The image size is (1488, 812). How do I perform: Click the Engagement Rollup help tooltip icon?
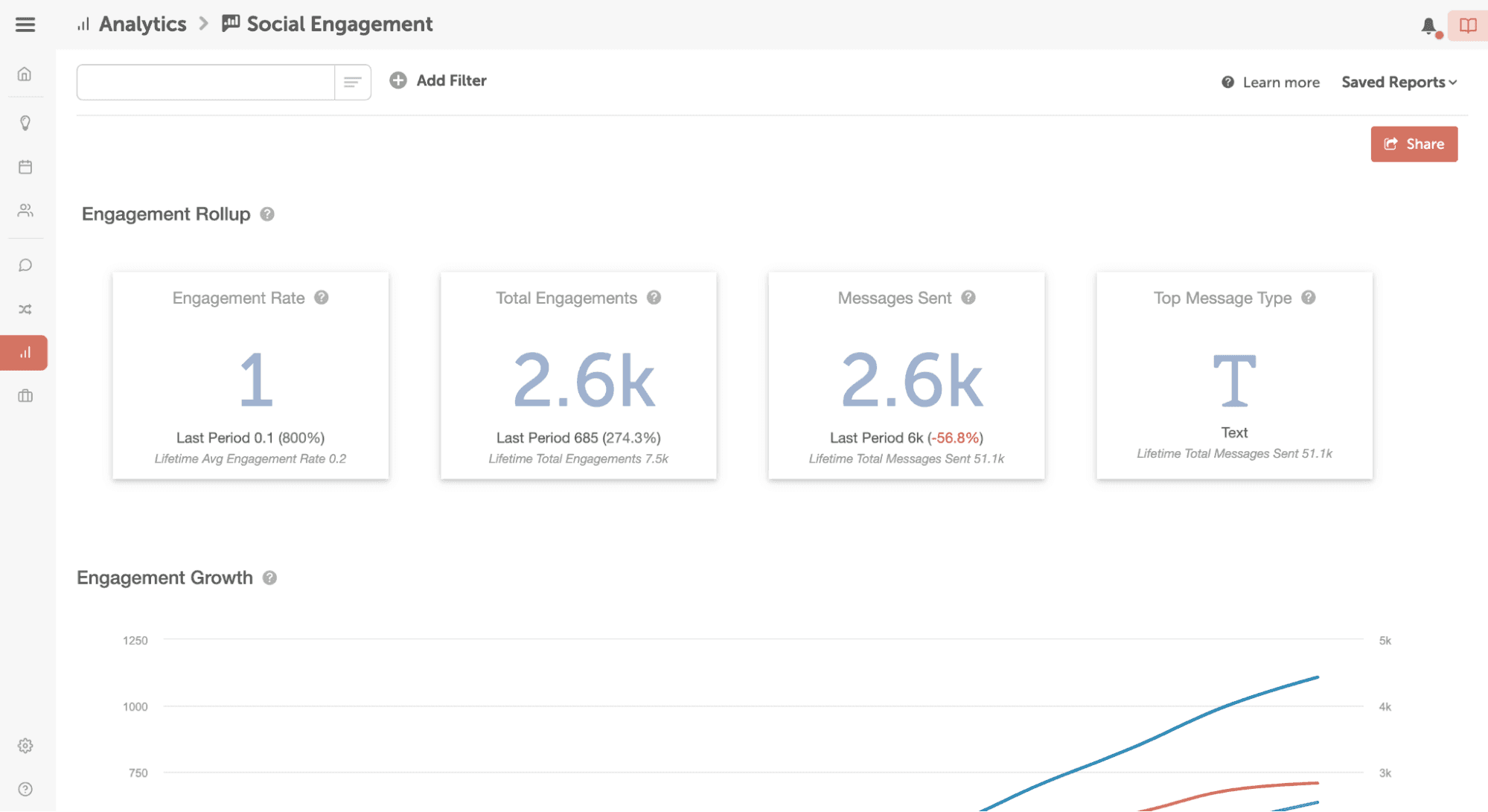267,214
